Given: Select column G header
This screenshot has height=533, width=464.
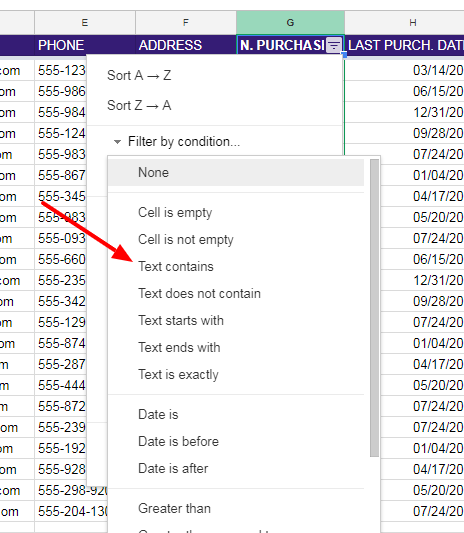Looking at the screenshot, I should point(290,23).
